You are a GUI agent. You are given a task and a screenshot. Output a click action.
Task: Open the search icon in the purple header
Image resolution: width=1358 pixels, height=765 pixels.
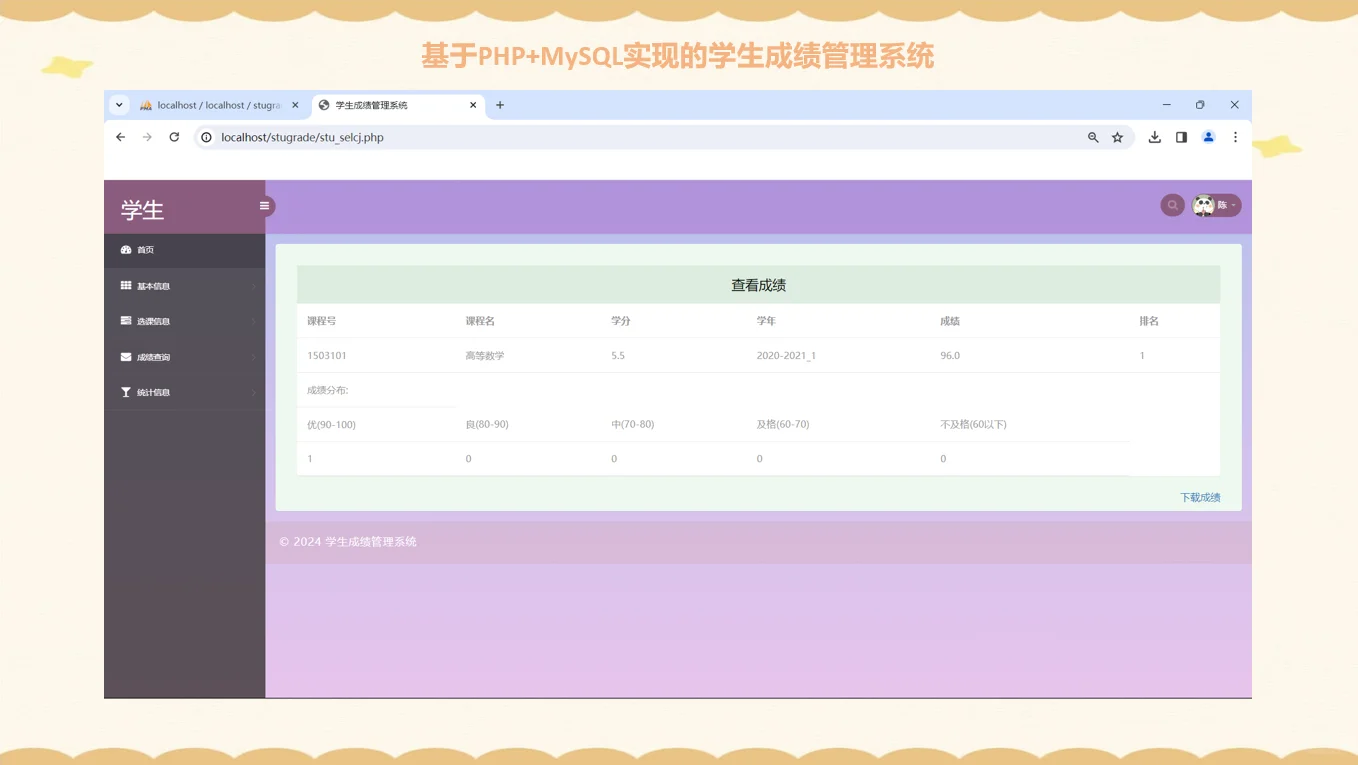[x=1172, y=204]
